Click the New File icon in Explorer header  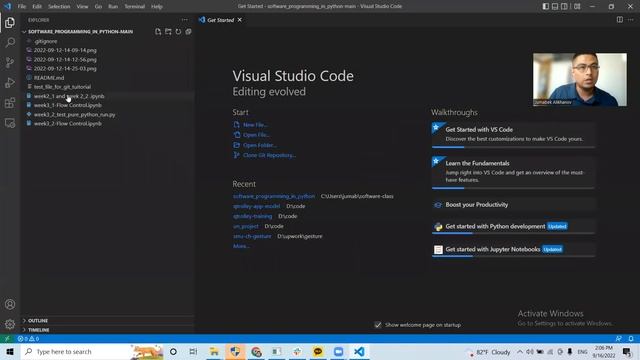158,31
